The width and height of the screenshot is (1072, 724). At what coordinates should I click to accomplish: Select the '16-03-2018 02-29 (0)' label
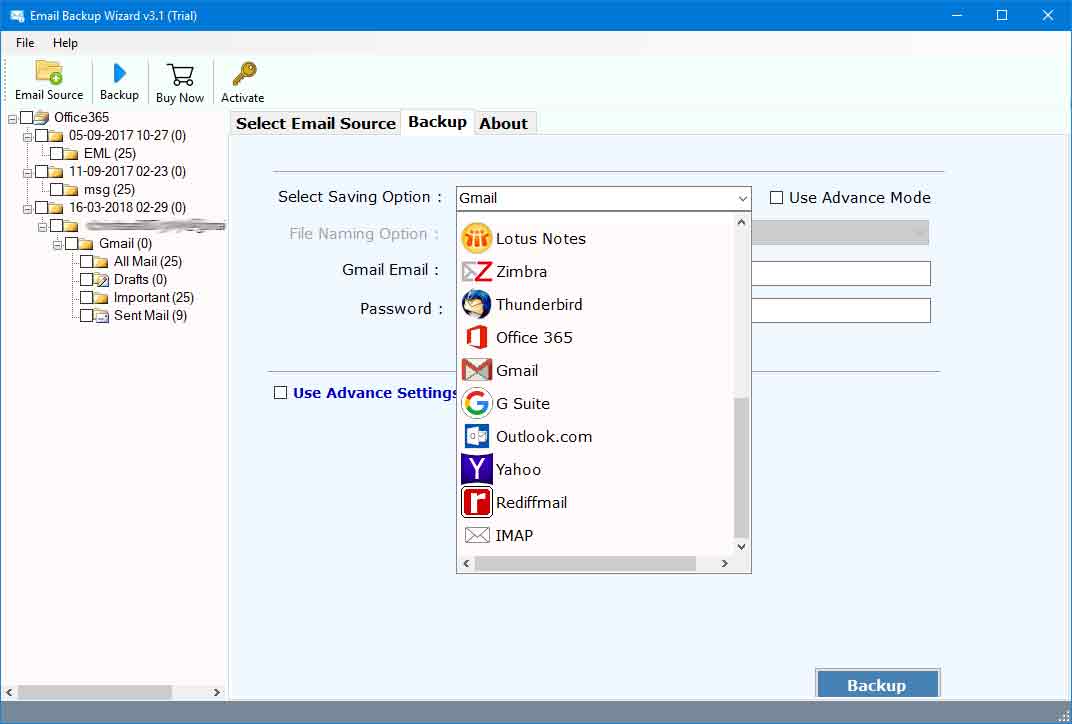(127, 207)
